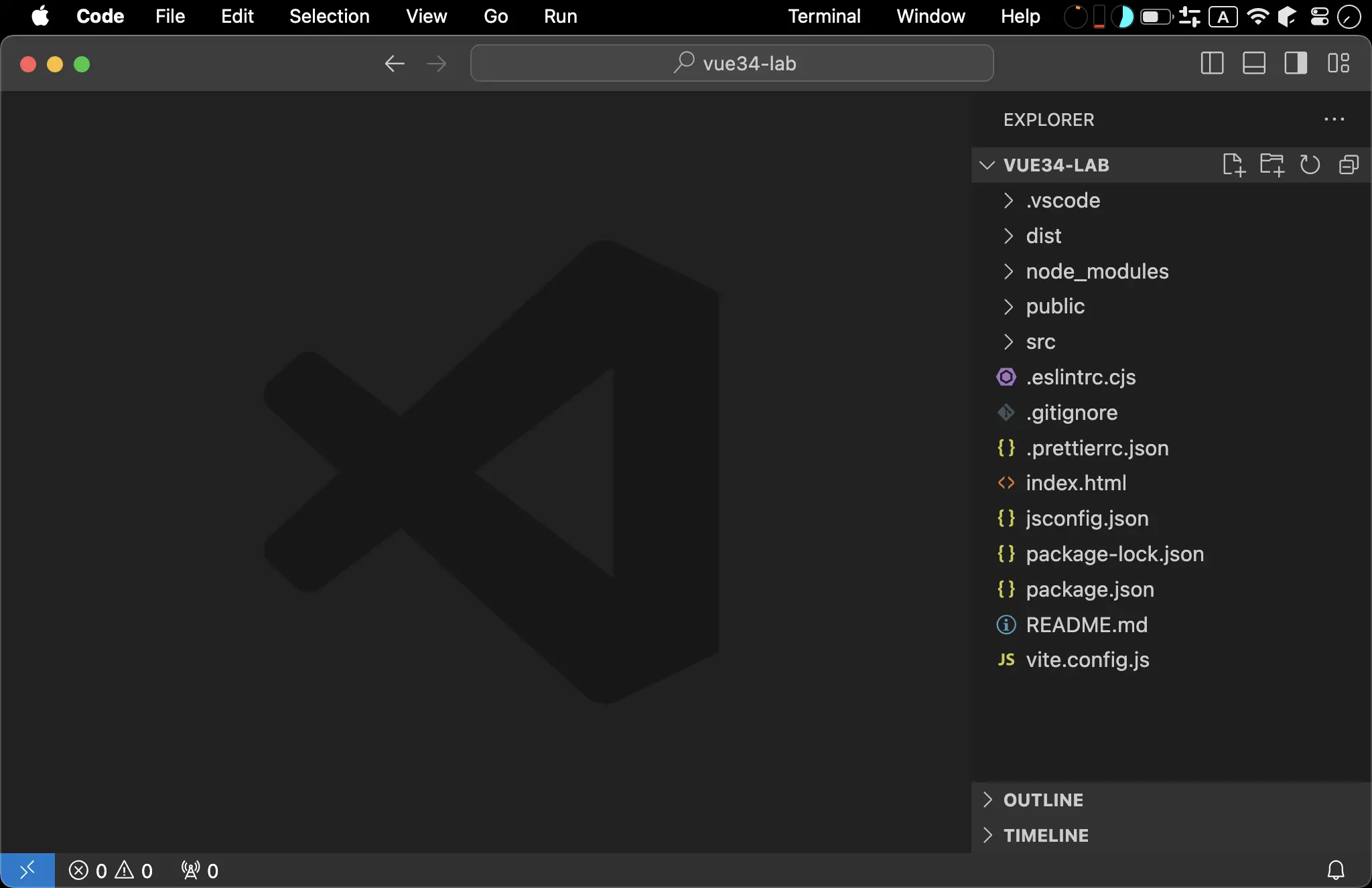
Task: Expand the TIMELINE section
Action: (1171, 835)
